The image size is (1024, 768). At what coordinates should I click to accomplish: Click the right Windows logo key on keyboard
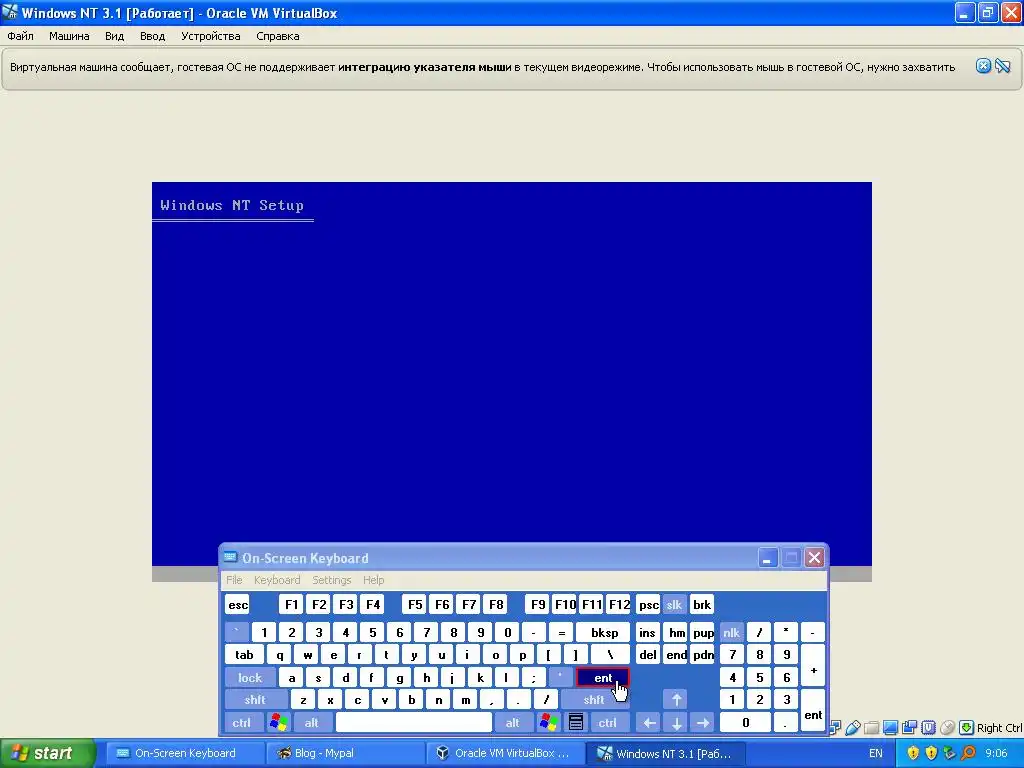549,722
